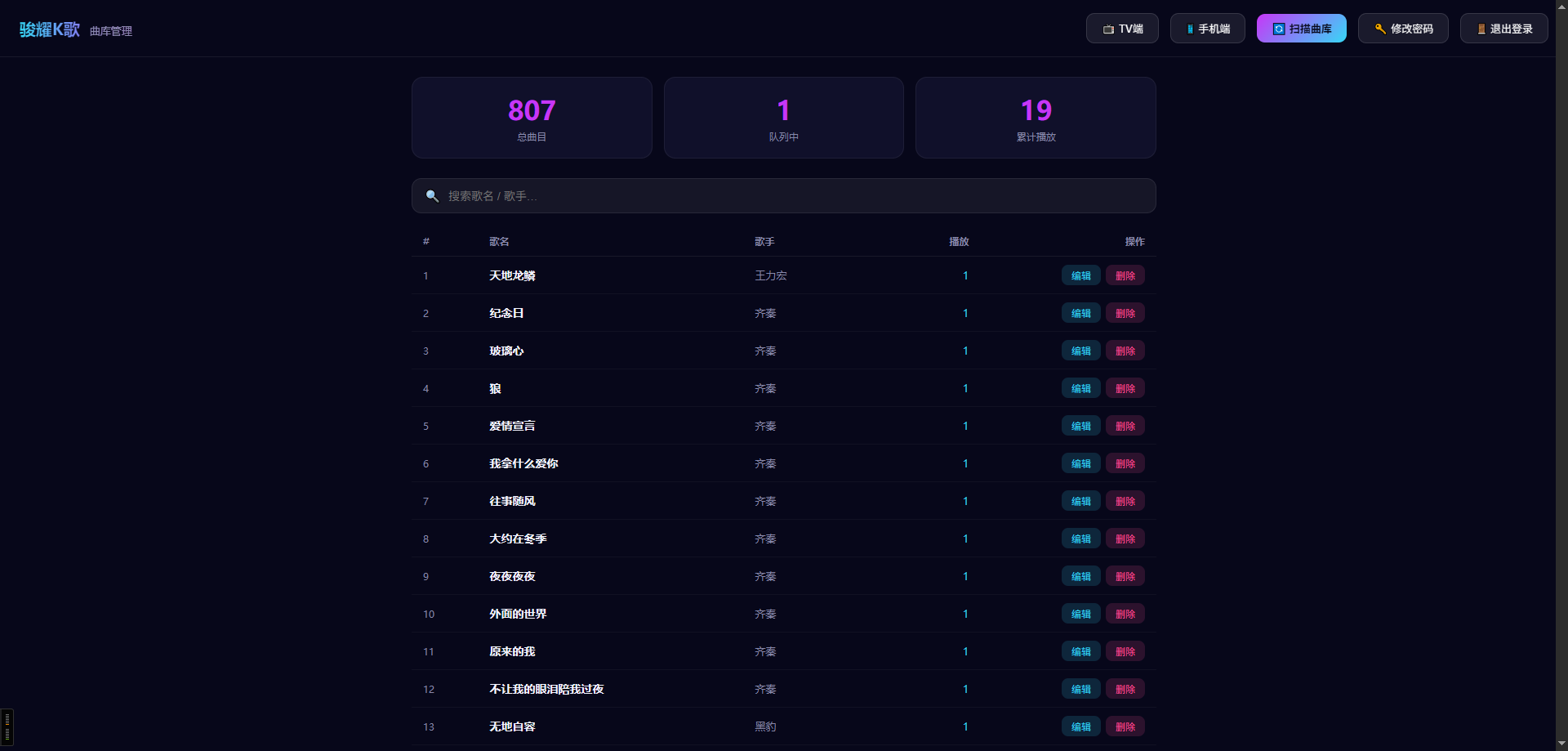Image resolution: width=1568 pixels, height=751 pixels.
Task: Open the TV端 view
Action: click(x=1122, y=29)
